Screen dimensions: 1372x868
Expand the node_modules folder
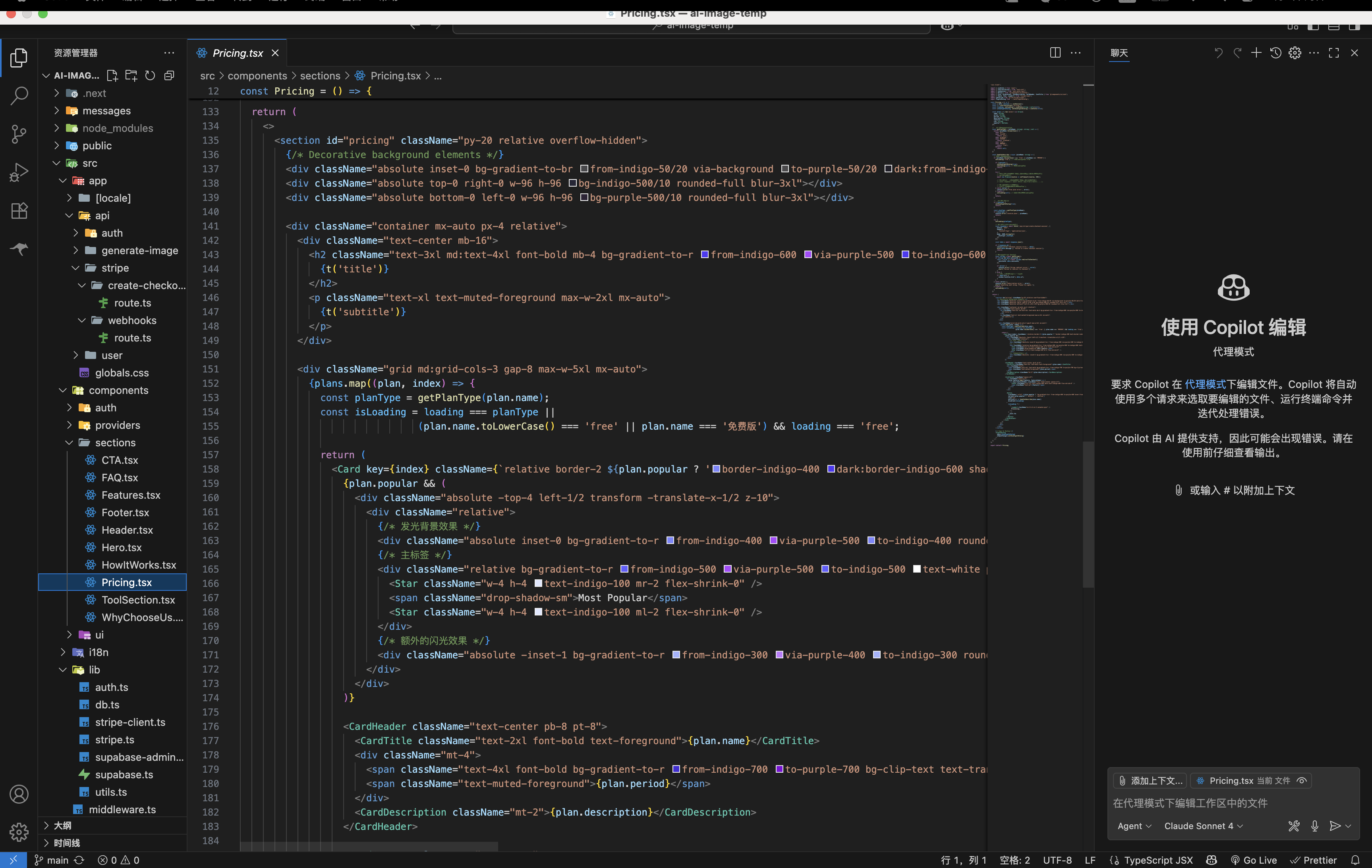coord(56,128)
